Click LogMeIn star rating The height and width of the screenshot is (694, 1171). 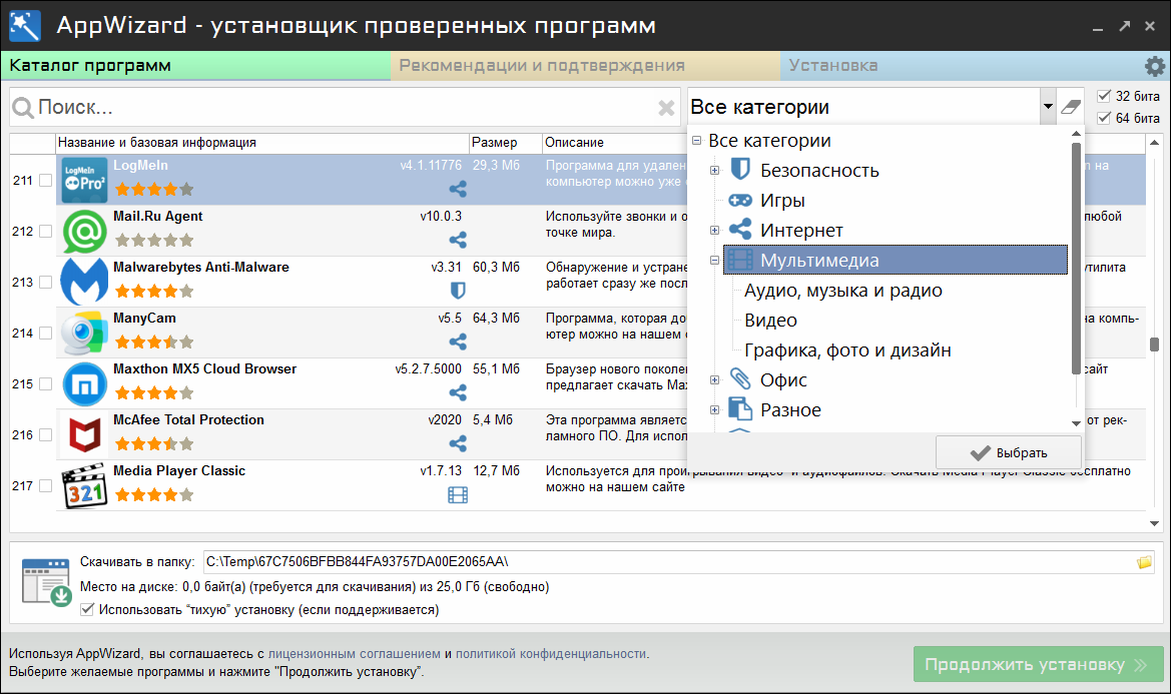pos(154,189)
